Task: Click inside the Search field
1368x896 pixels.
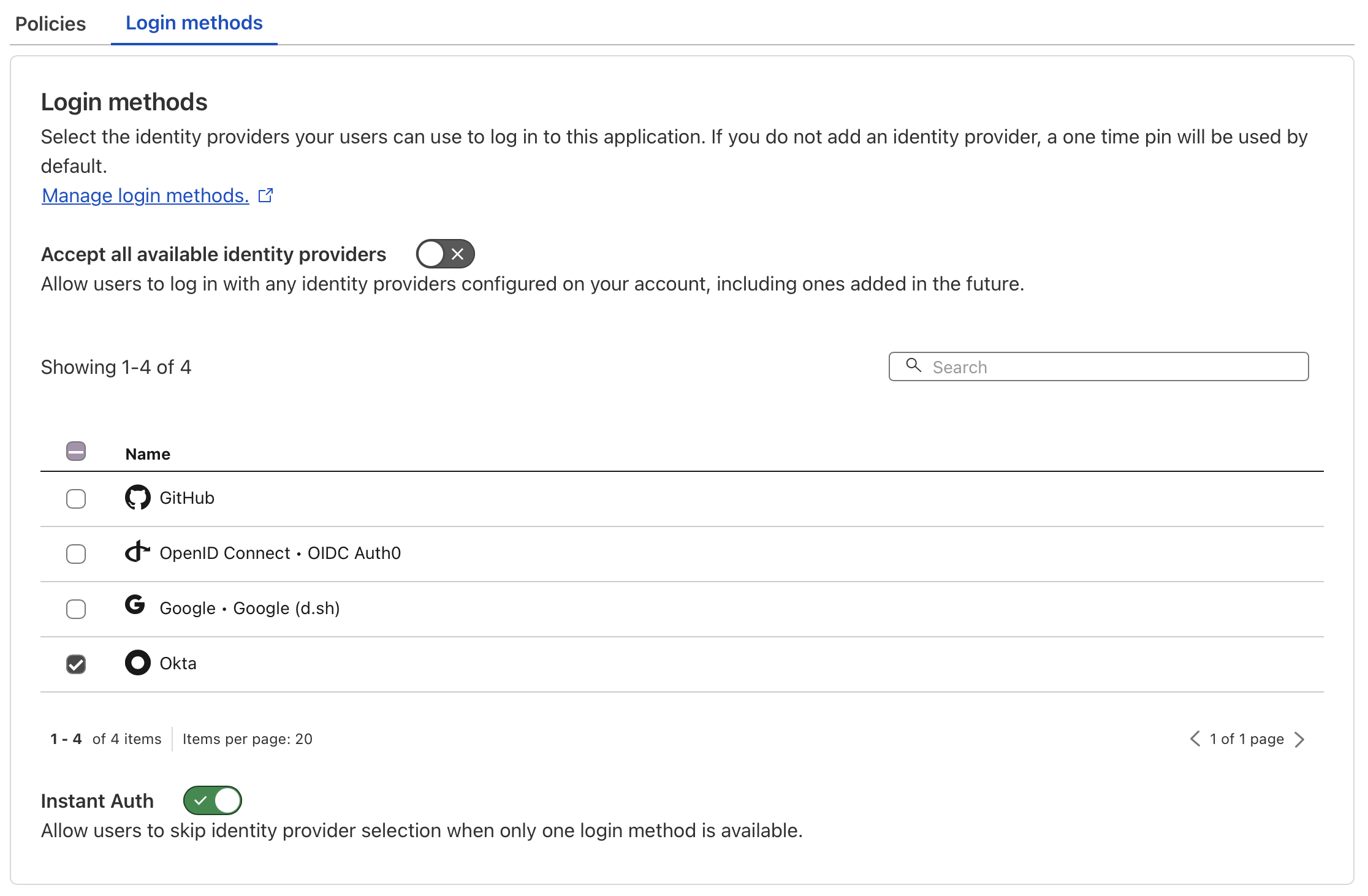Action: (x=1097, y=366)
